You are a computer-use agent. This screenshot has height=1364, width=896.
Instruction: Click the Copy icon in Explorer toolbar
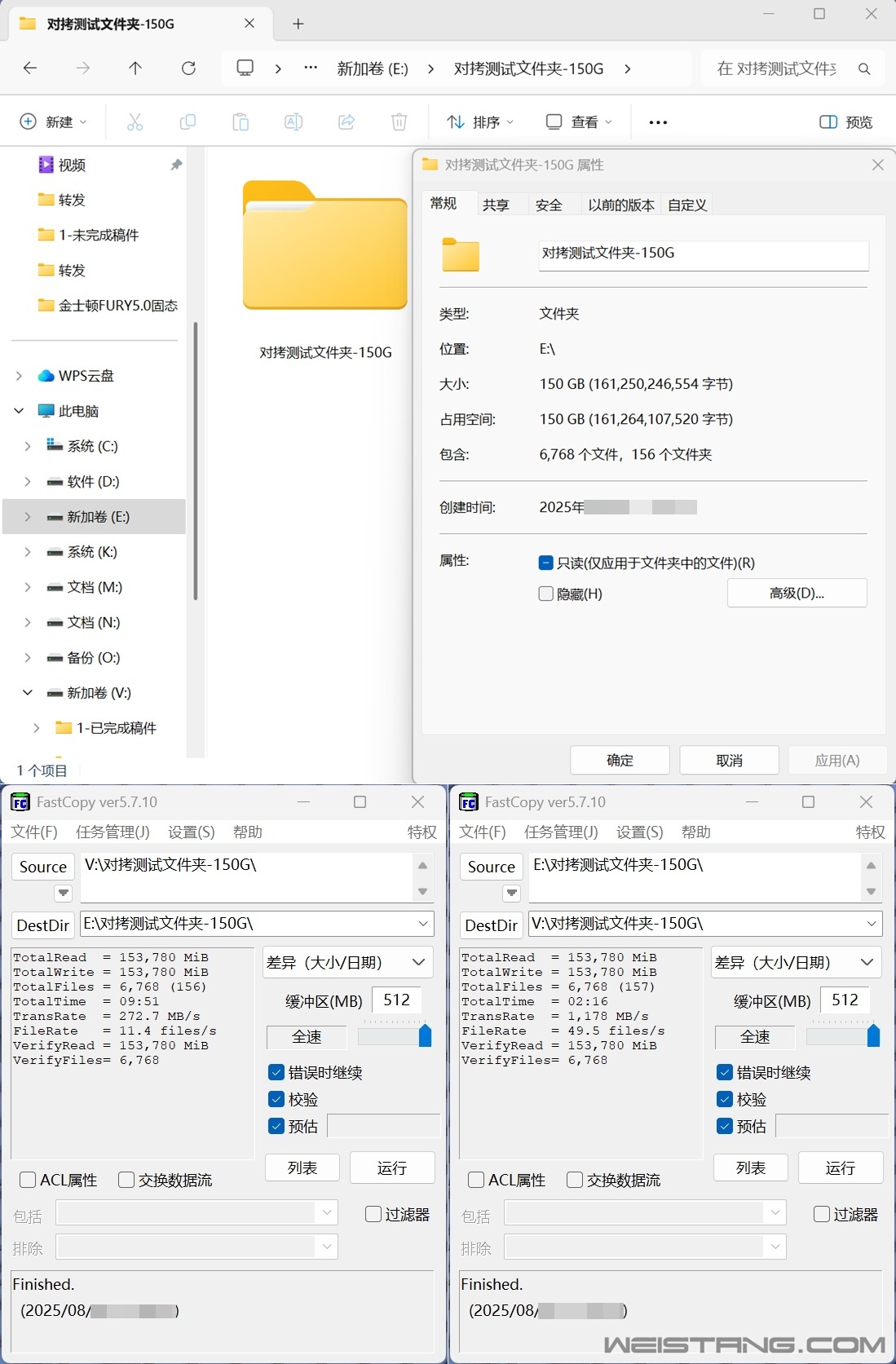(188, 122)
